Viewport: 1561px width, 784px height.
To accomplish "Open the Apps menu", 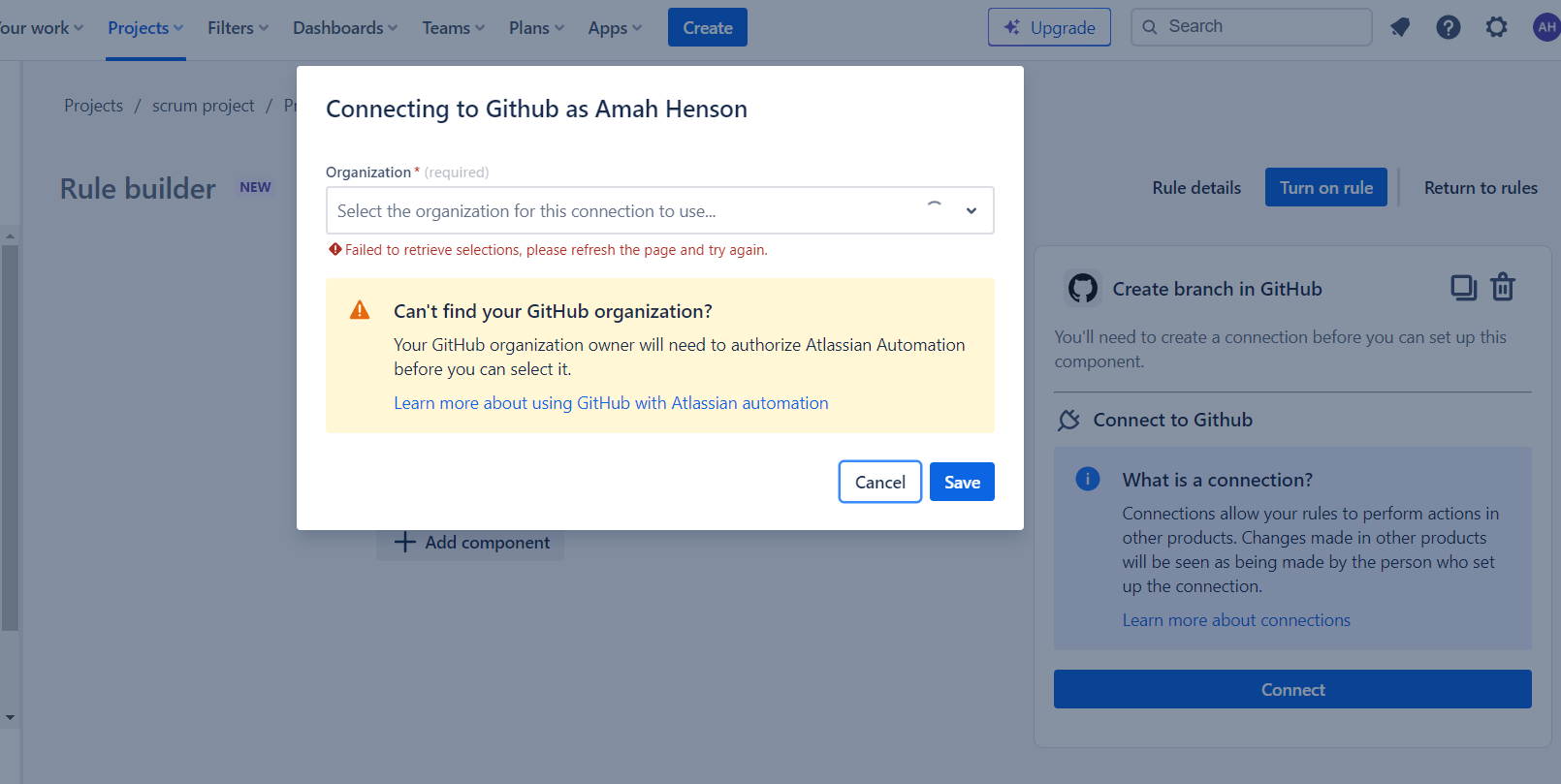I will (x=615, y=28).
